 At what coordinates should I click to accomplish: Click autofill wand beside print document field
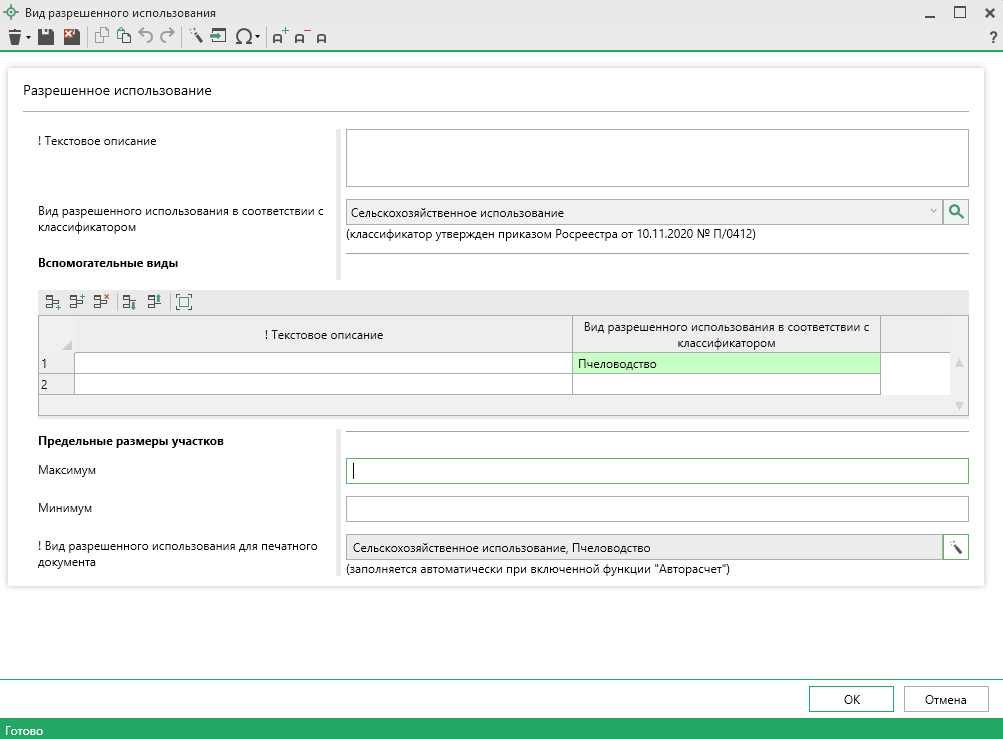(x=957, y=547)
